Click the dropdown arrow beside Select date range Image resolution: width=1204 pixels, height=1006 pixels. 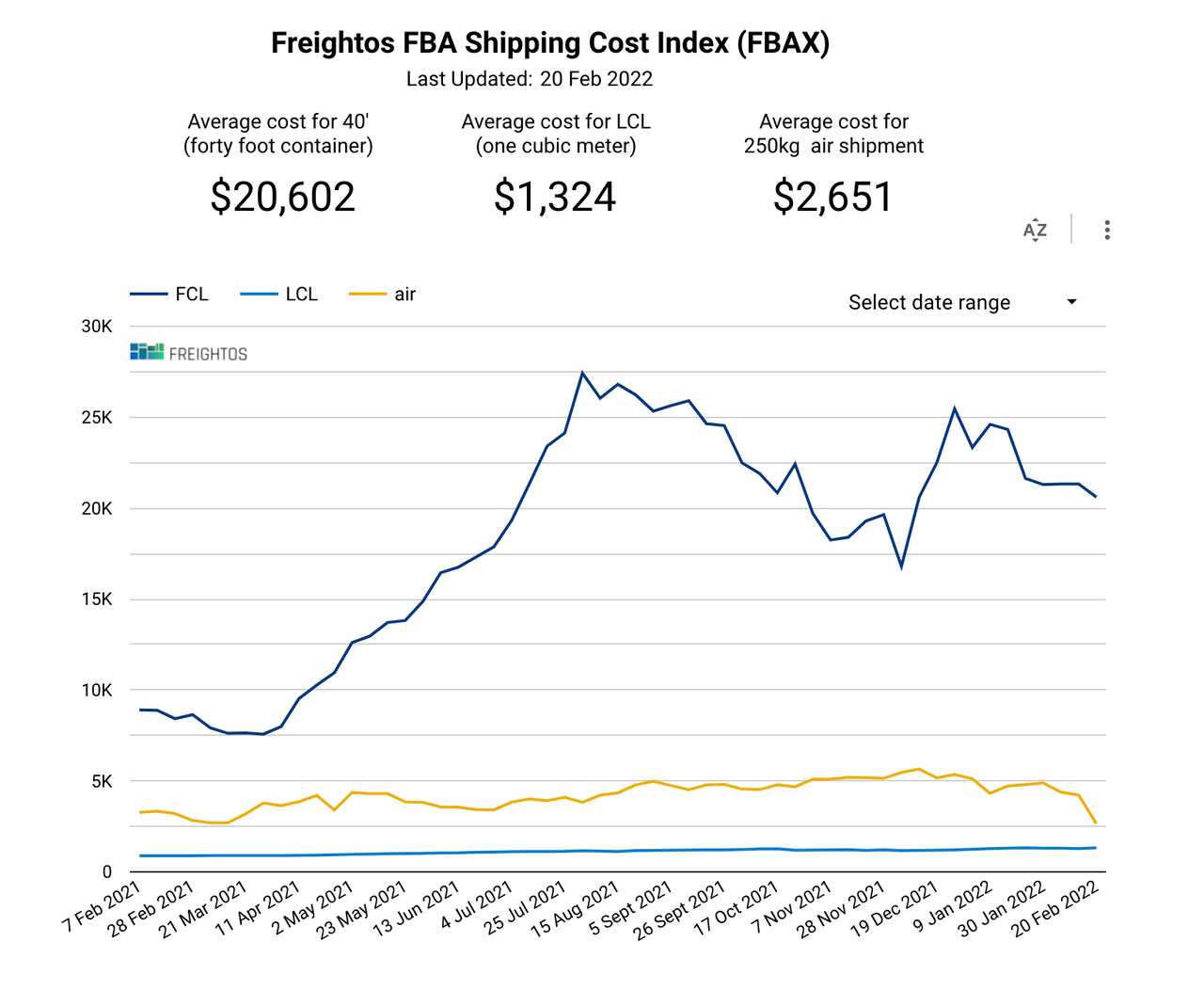click(x=1071, y=302)
